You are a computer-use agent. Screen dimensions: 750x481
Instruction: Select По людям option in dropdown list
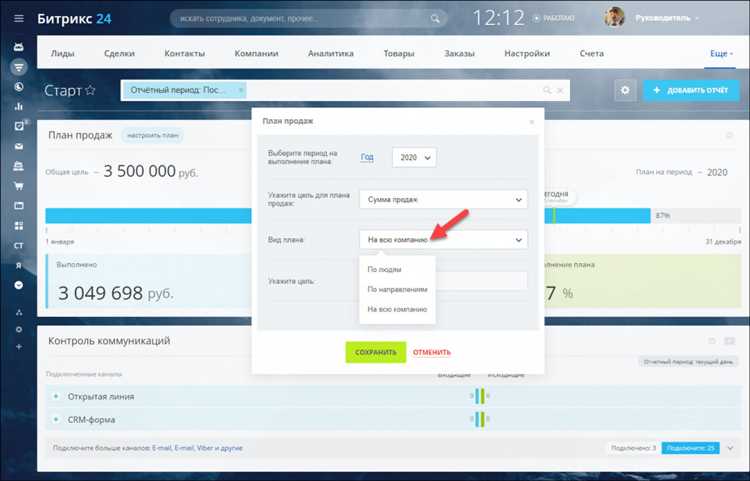(x=384, y=269)
